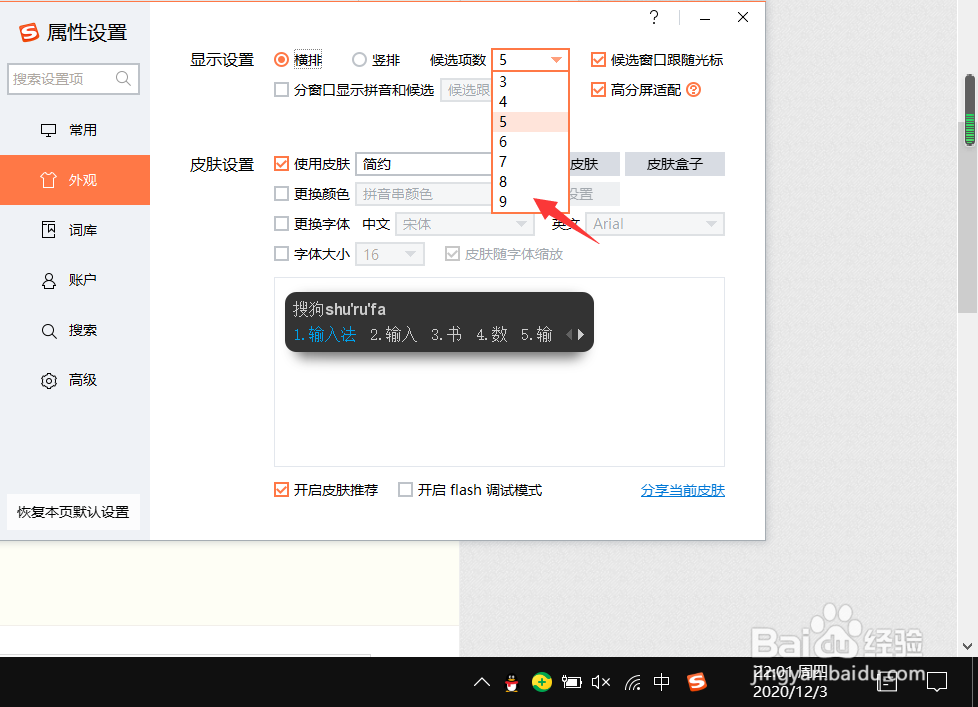Enable 更换字体 option

[281, 224]
